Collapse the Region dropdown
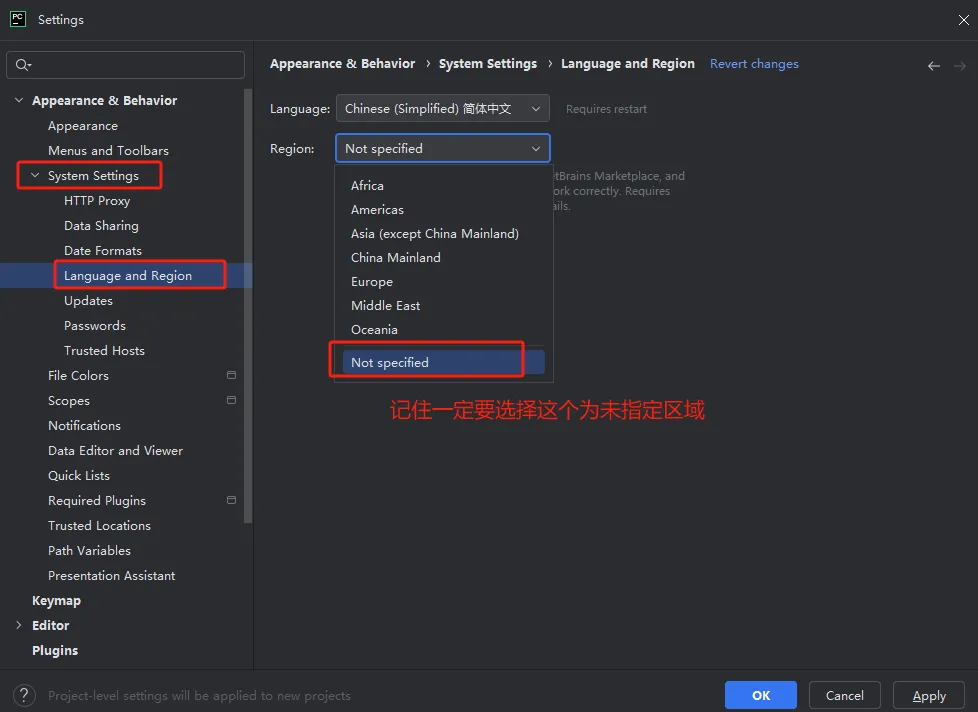 [536, 149]
